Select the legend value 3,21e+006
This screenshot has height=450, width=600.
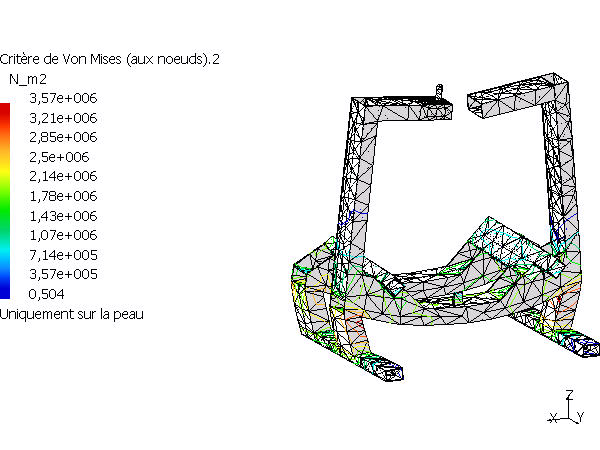tap(64, 118)
